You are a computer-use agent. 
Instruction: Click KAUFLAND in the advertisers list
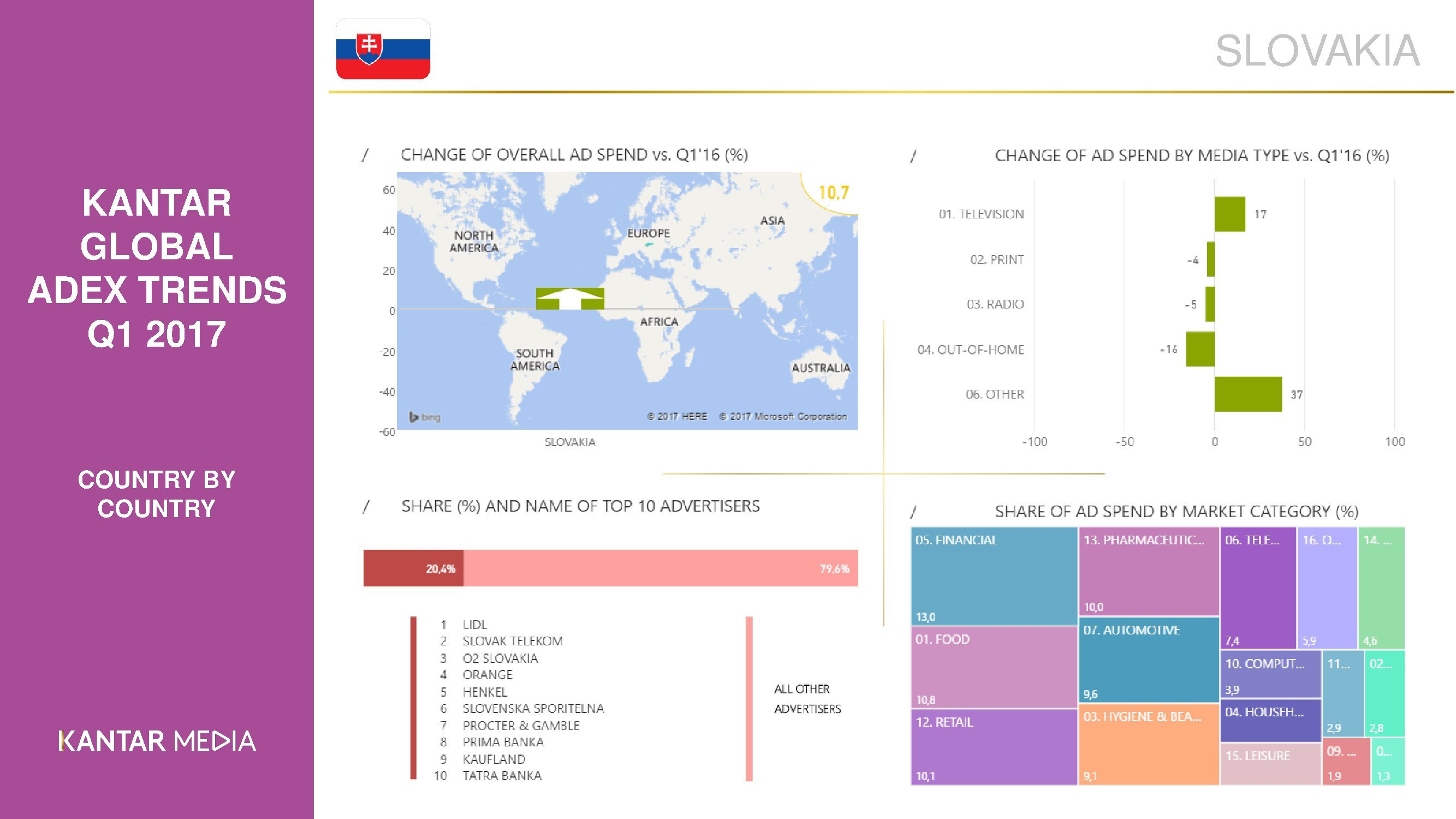coord(494,759)
